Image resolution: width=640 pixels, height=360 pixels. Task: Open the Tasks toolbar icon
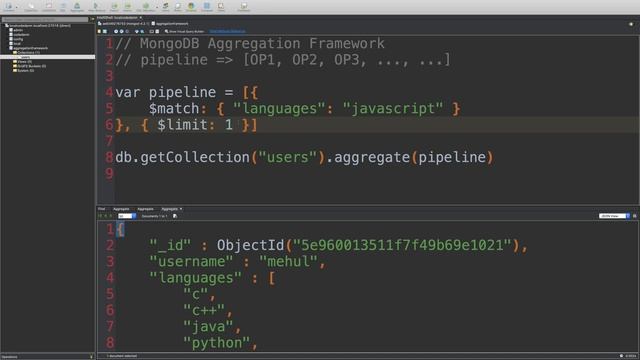click(221, 6)
